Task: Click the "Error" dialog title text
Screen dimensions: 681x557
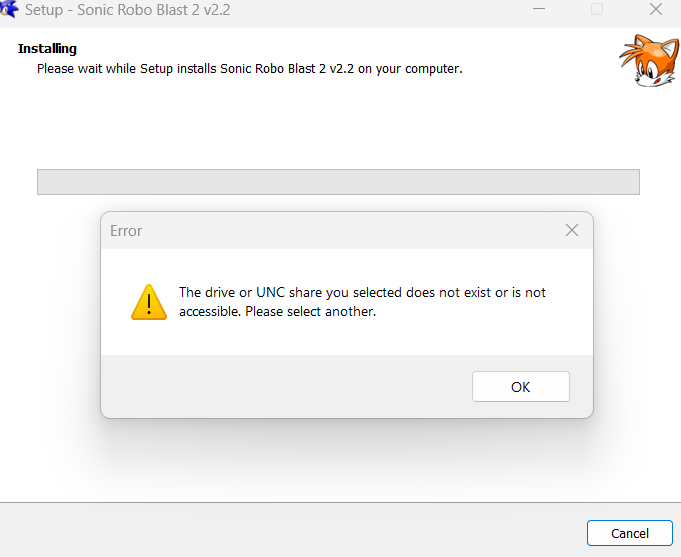Action: click(x=126, y=231)
